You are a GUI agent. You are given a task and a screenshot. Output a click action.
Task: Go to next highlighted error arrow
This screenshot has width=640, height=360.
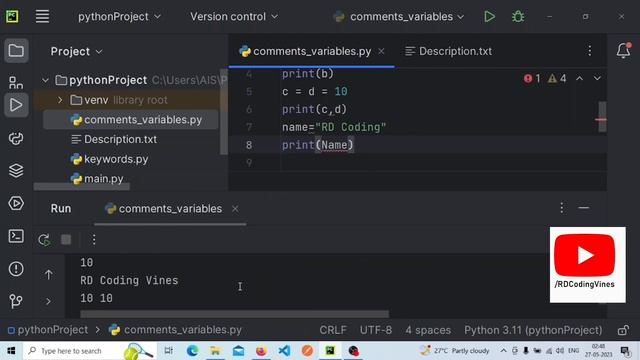(597, 78)
